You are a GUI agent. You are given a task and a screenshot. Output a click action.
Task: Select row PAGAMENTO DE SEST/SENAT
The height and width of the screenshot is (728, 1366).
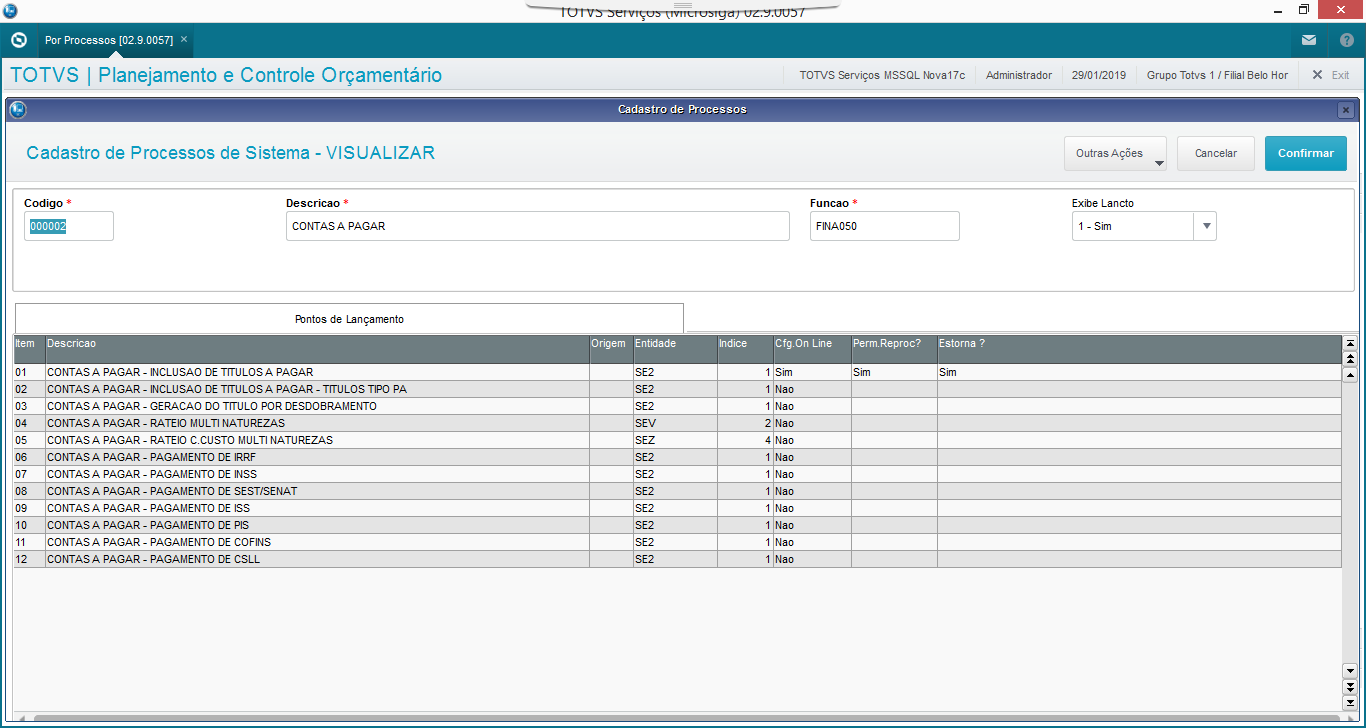tap(677, 491)
